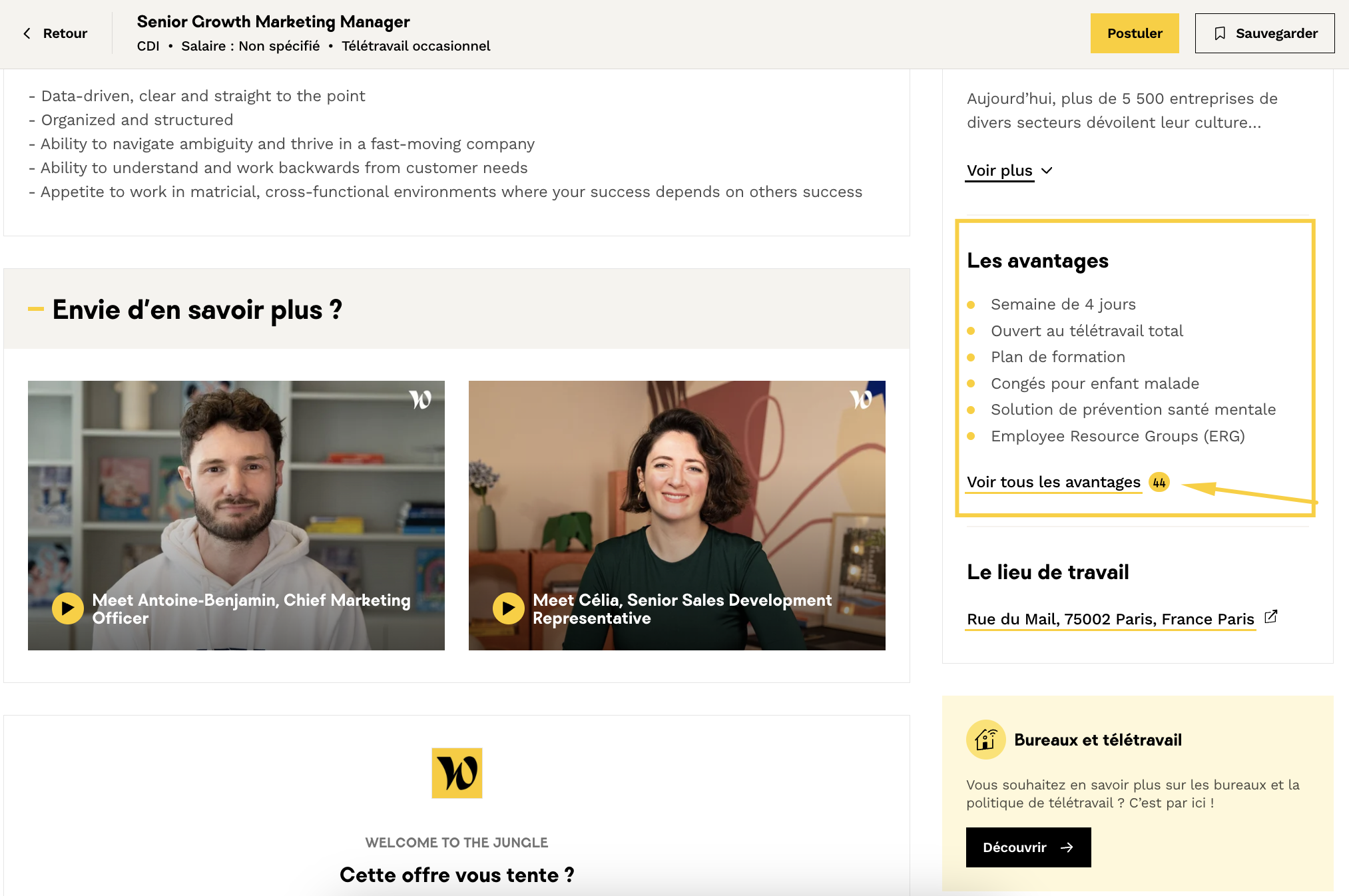Viewport: 1349px width, 896px height.
Task: Save the job with Sauvegarder
Action: click(x=1264, y=33)
